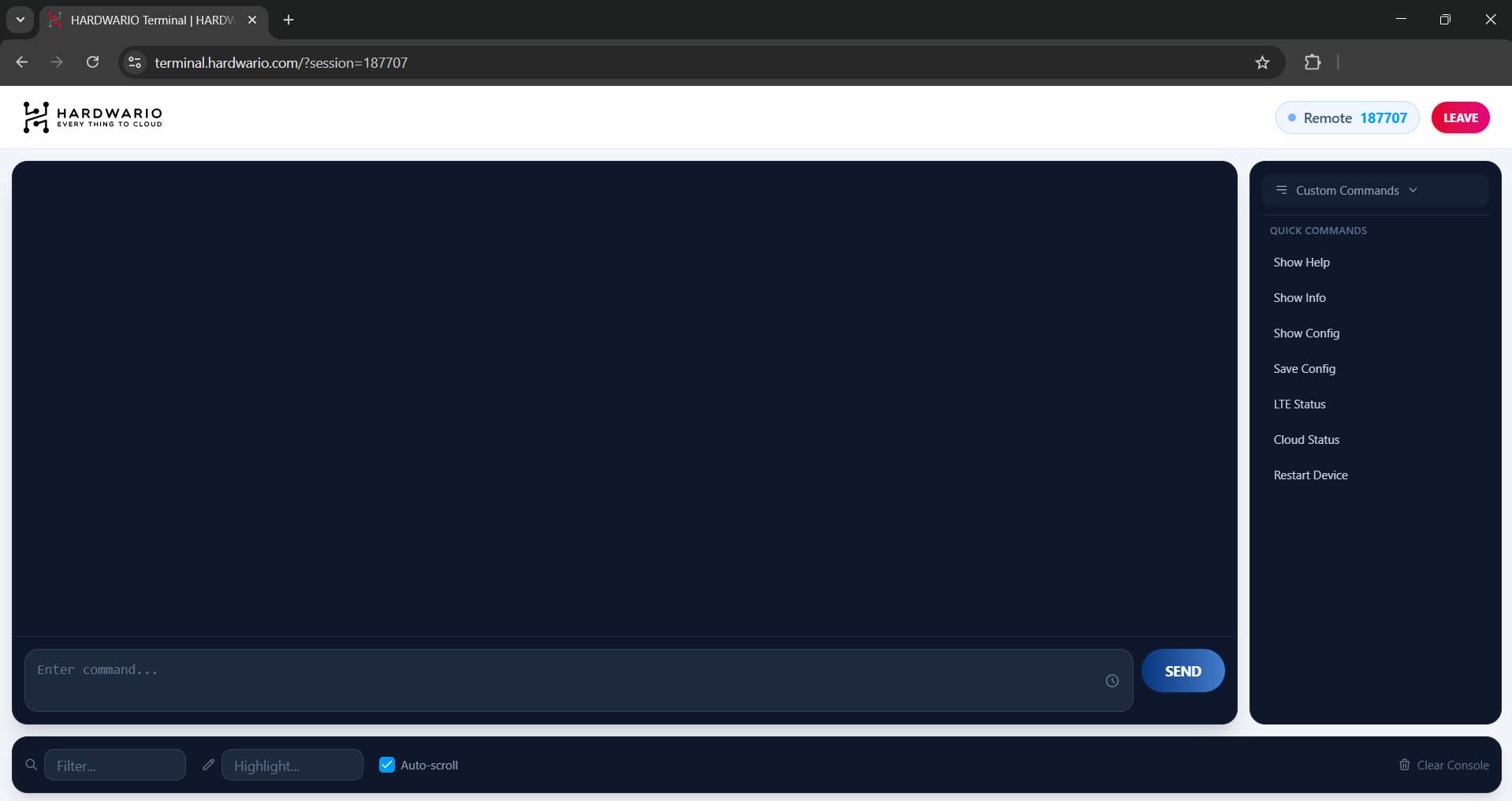View site information icon in address bar
The image size is (1512, 801).
point(135,62)
